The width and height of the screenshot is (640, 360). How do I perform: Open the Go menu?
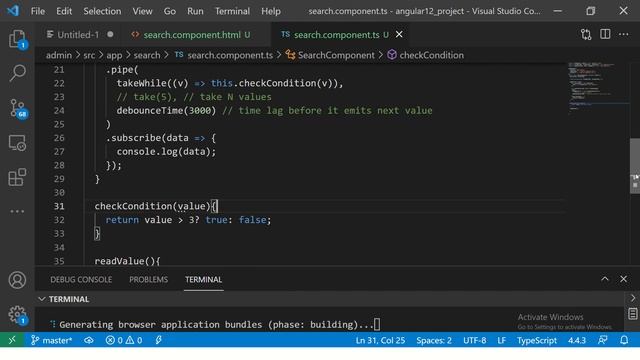point(170,11)
